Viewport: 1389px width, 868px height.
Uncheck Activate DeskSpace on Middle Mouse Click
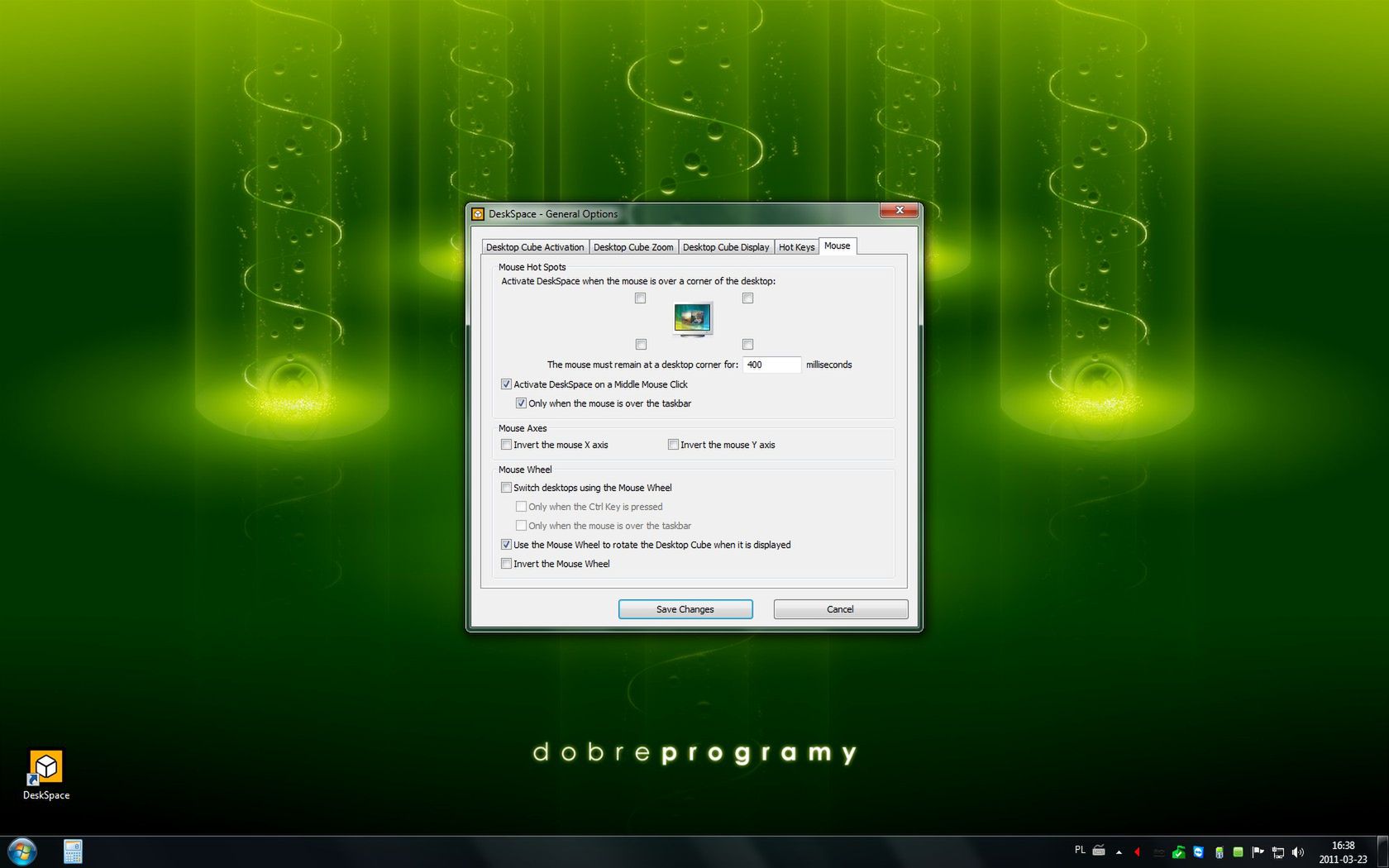tap(506, 384)
